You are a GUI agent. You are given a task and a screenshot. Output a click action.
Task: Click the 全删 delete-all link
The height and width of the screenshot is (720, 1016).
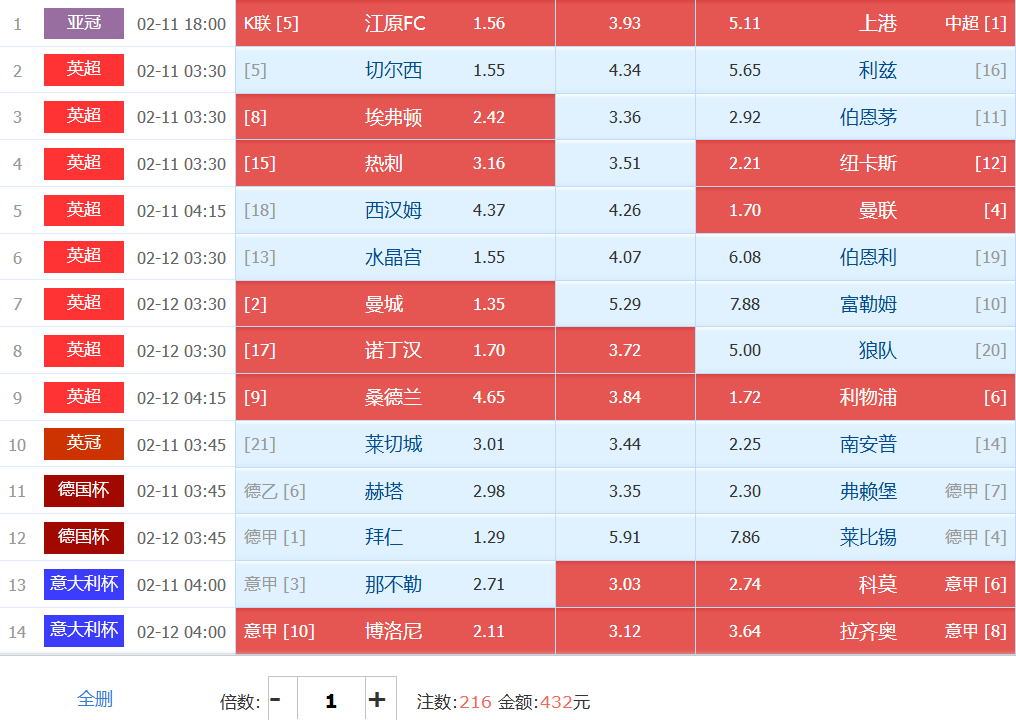95,699
